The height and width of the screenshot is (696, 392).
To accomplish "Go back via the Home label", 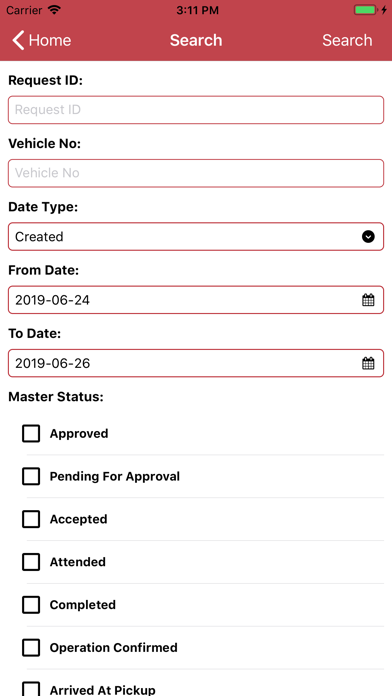I will (50, 40).
